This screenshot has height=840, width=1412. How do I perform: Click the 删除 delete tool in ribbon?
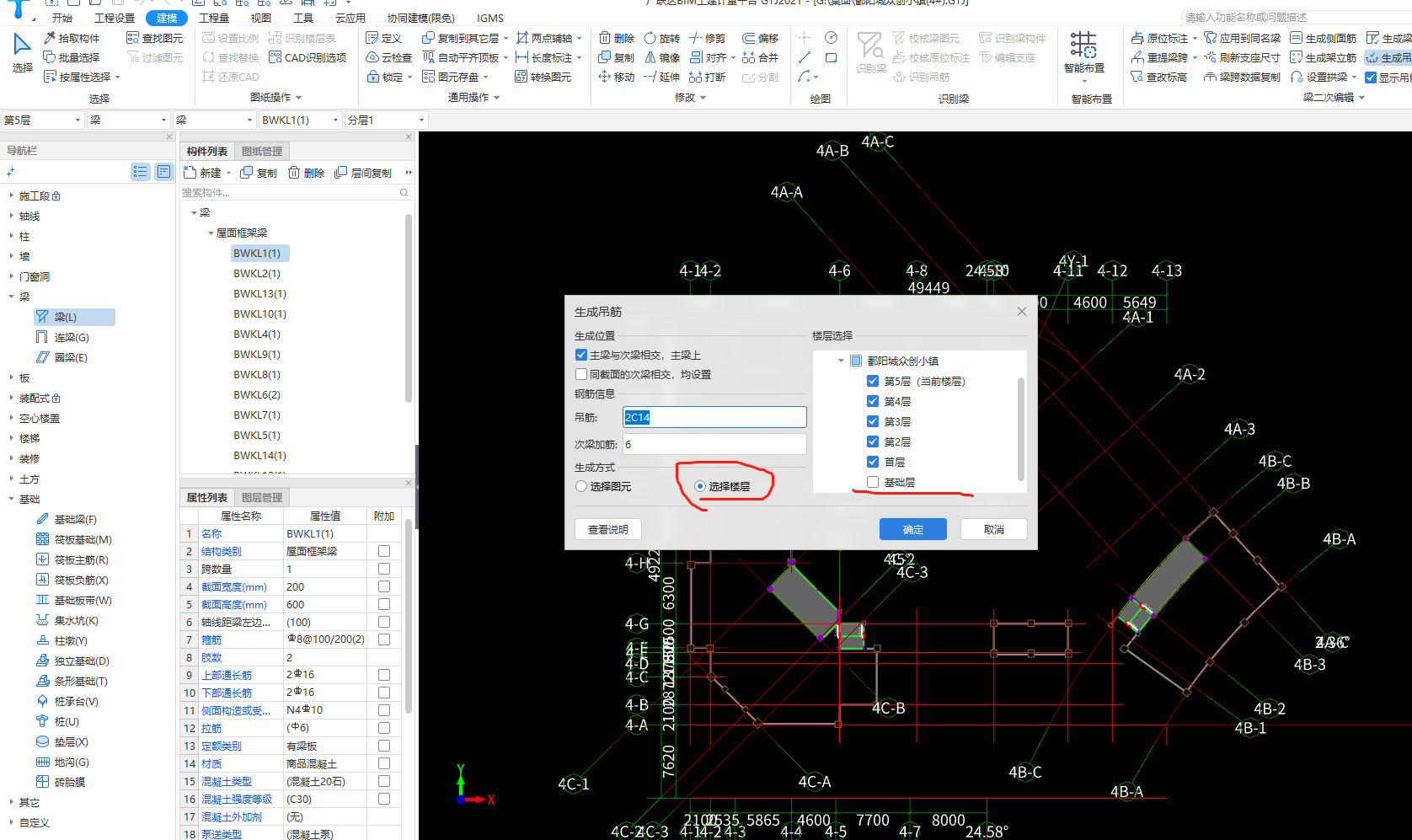coord(617,38)
